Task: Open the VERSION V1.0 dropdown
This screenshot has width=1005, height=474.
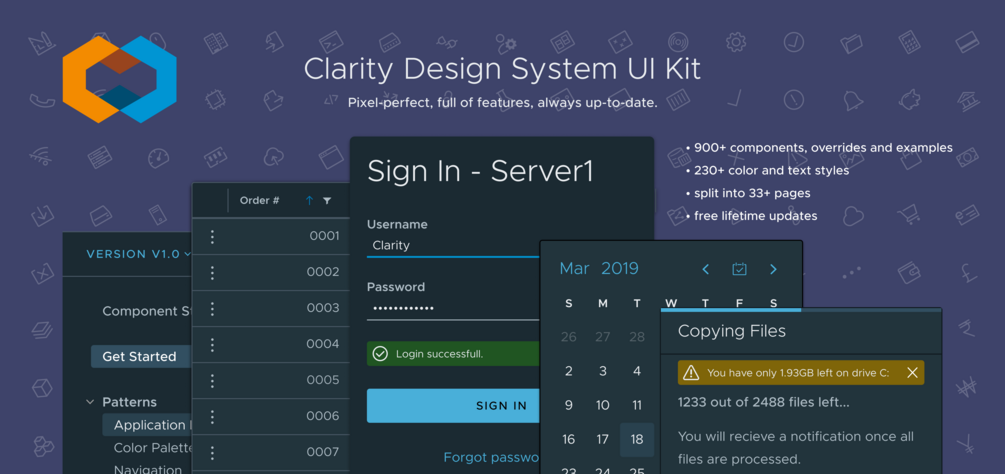Action: (x=138, y=254)
